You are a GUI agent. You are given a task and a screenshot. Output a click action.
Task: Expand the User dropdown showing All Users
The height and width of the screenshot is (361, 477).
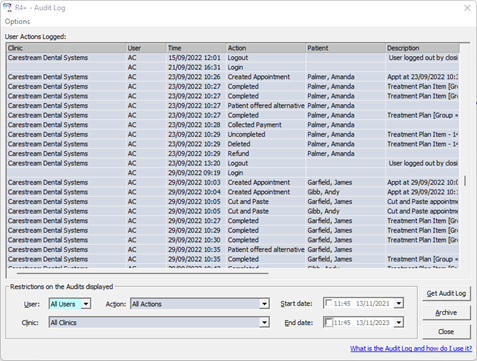click(86, 304)
